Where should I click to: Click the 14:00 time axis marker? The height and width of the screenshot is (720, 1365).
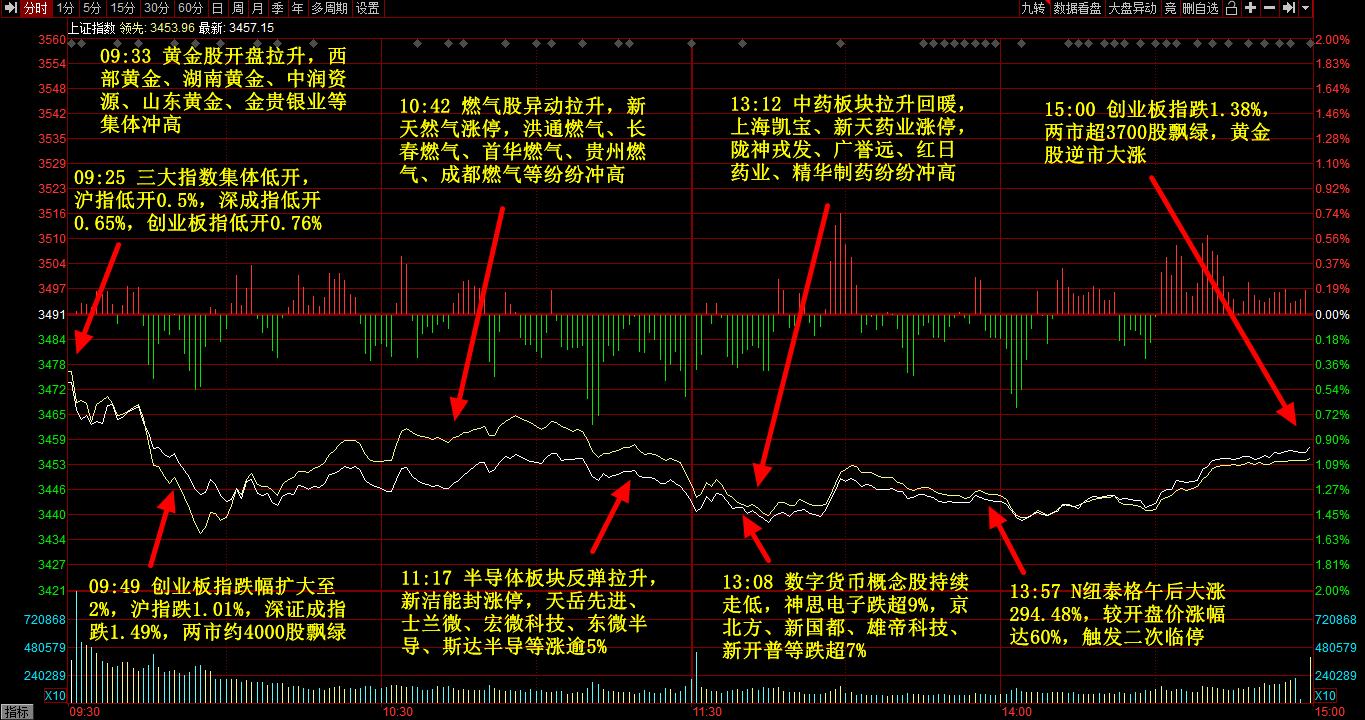pos(1017,711)
